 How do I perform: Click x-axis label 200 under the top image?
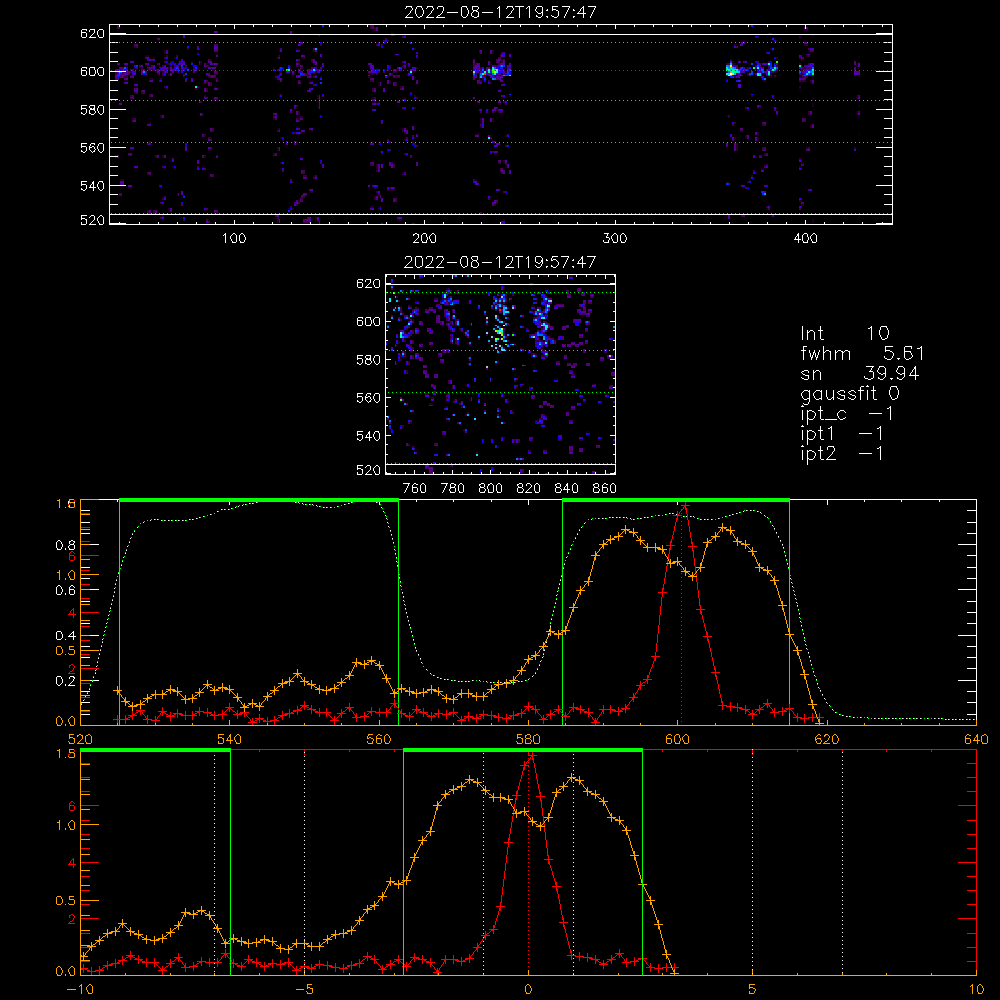coord(424,239)
